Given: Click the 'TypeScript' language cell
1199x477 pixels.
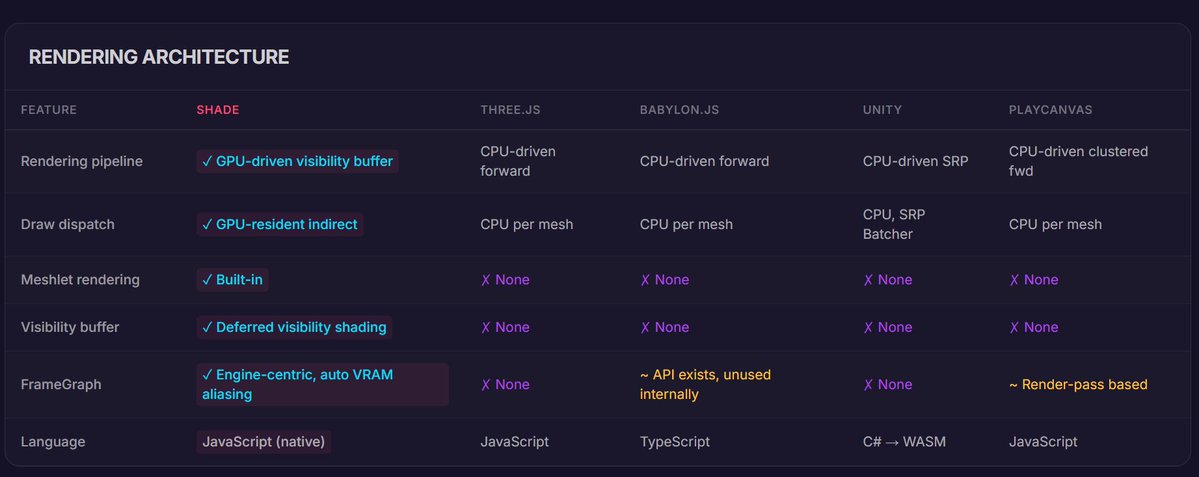Looking at the screenshot, I should click(x=674, y=442).
